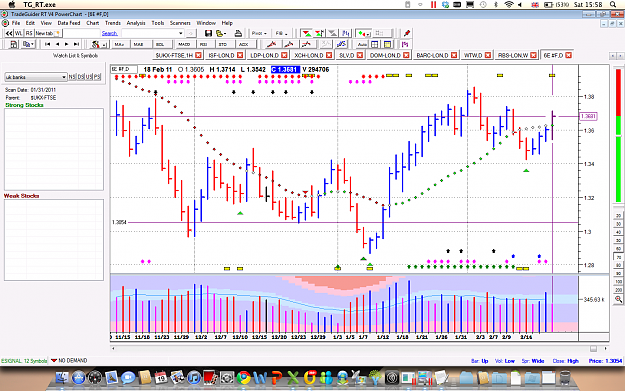Click the red pushpin toolbar icon
The width and height of the screenshot is (625, 391).
tap(407, 33)
